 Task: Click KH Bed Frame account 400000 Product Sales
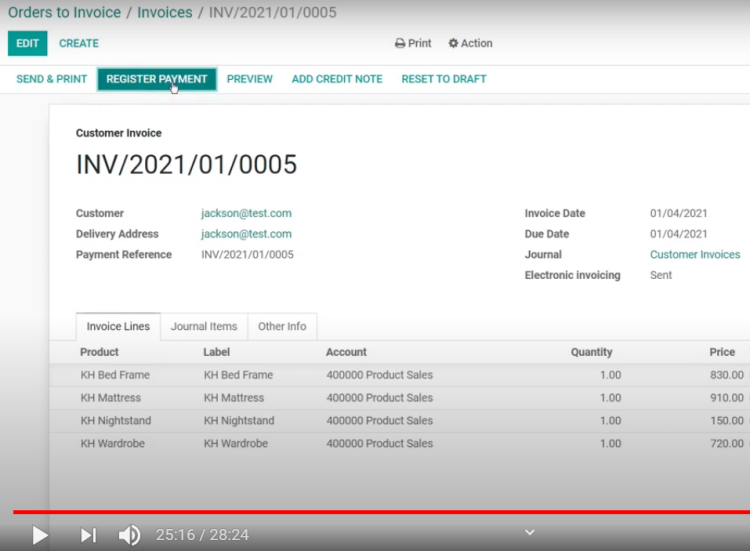coord(380,375)
